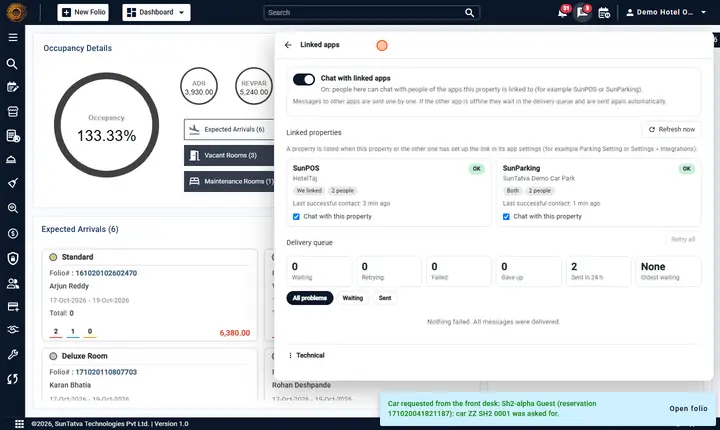
Task: Click the 0 Retrying queue stat
Action: pos(389,272)
